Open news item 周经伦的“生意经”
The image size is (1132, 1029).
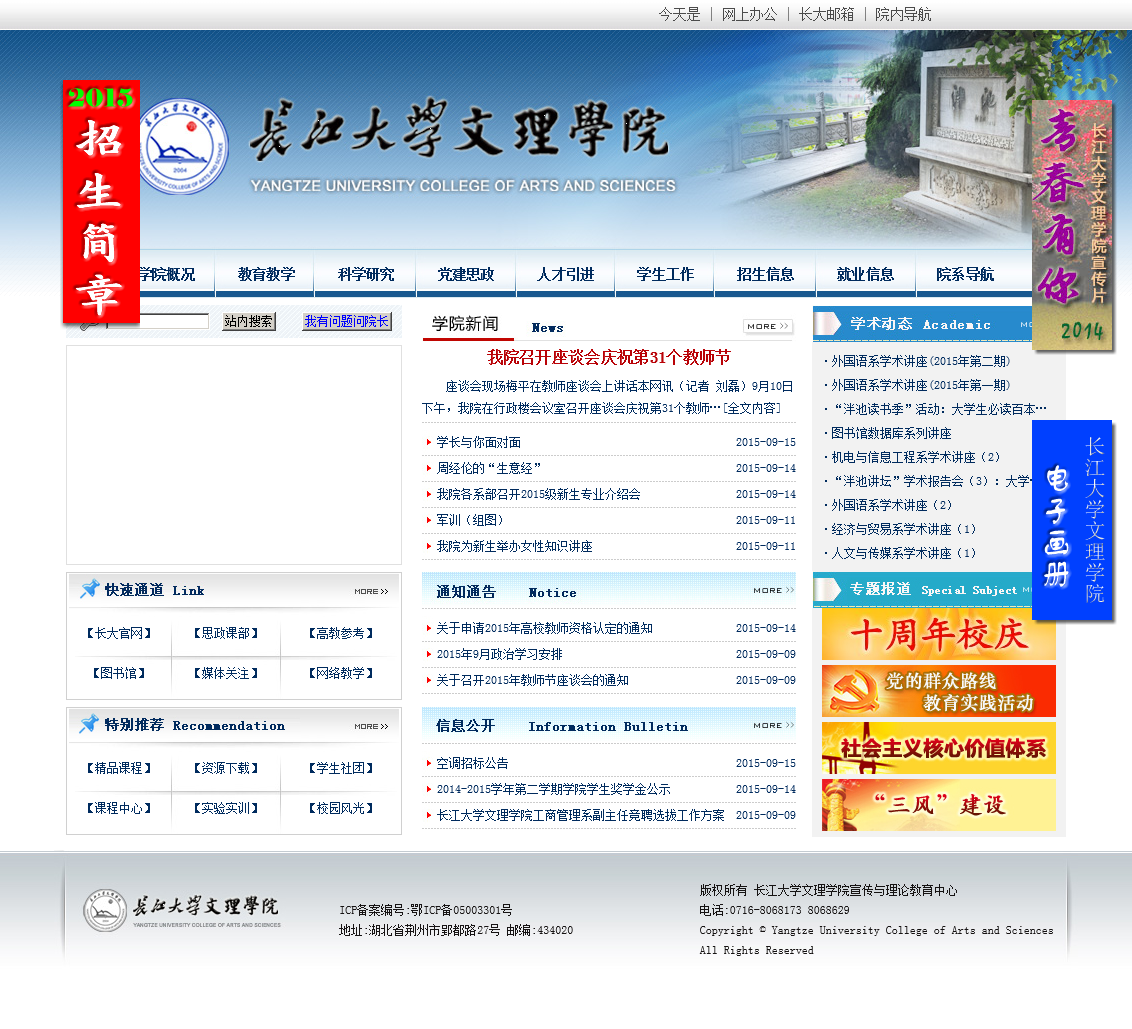[x=489, y=468]
